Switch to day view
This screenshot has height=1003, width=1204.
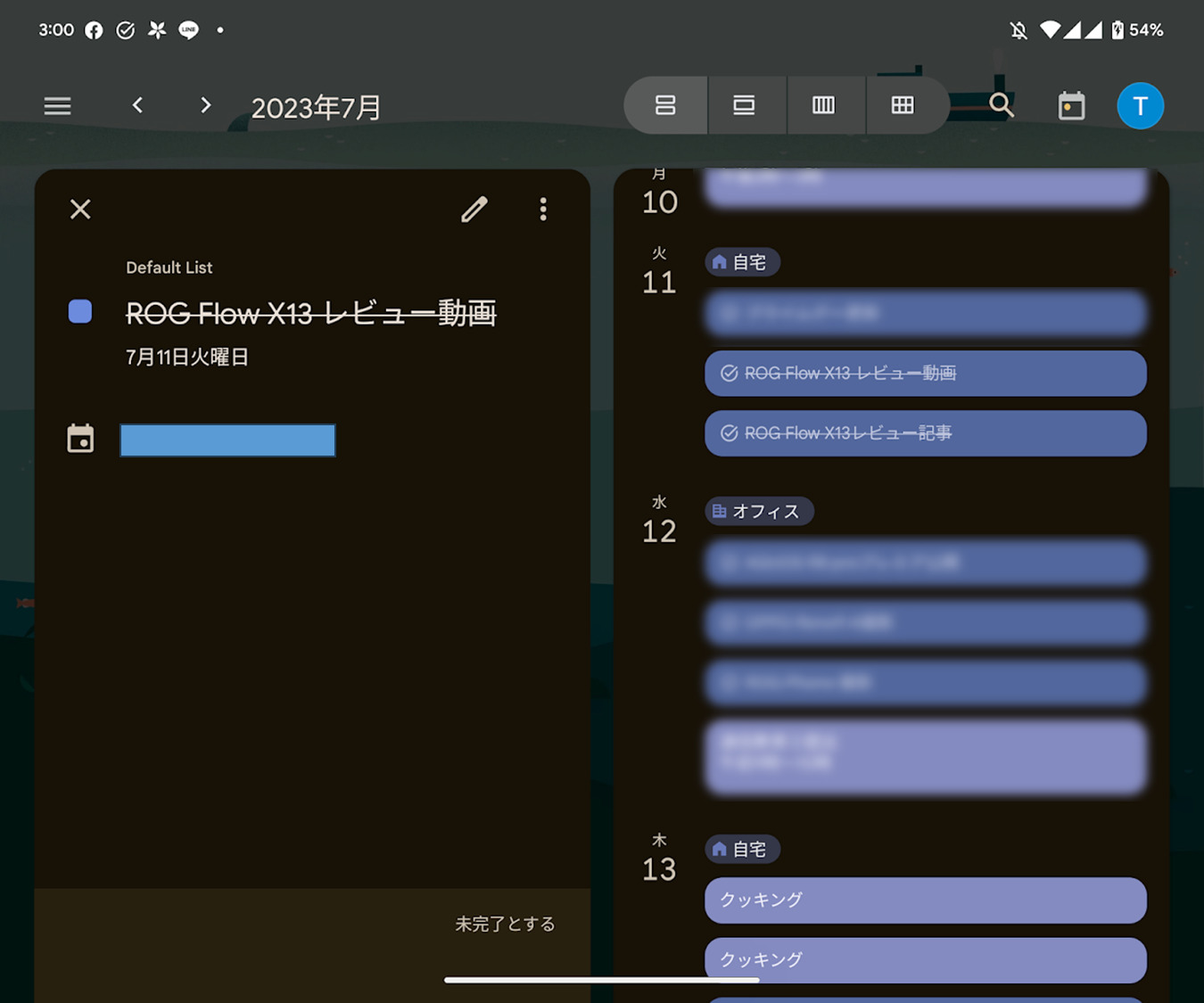point(744,105)
